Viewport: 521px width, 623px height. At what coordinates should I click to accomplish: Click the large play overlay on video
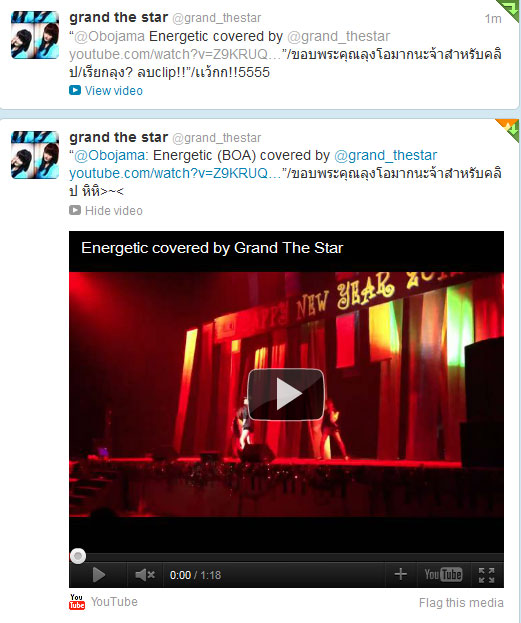click(x=286, y=394)
